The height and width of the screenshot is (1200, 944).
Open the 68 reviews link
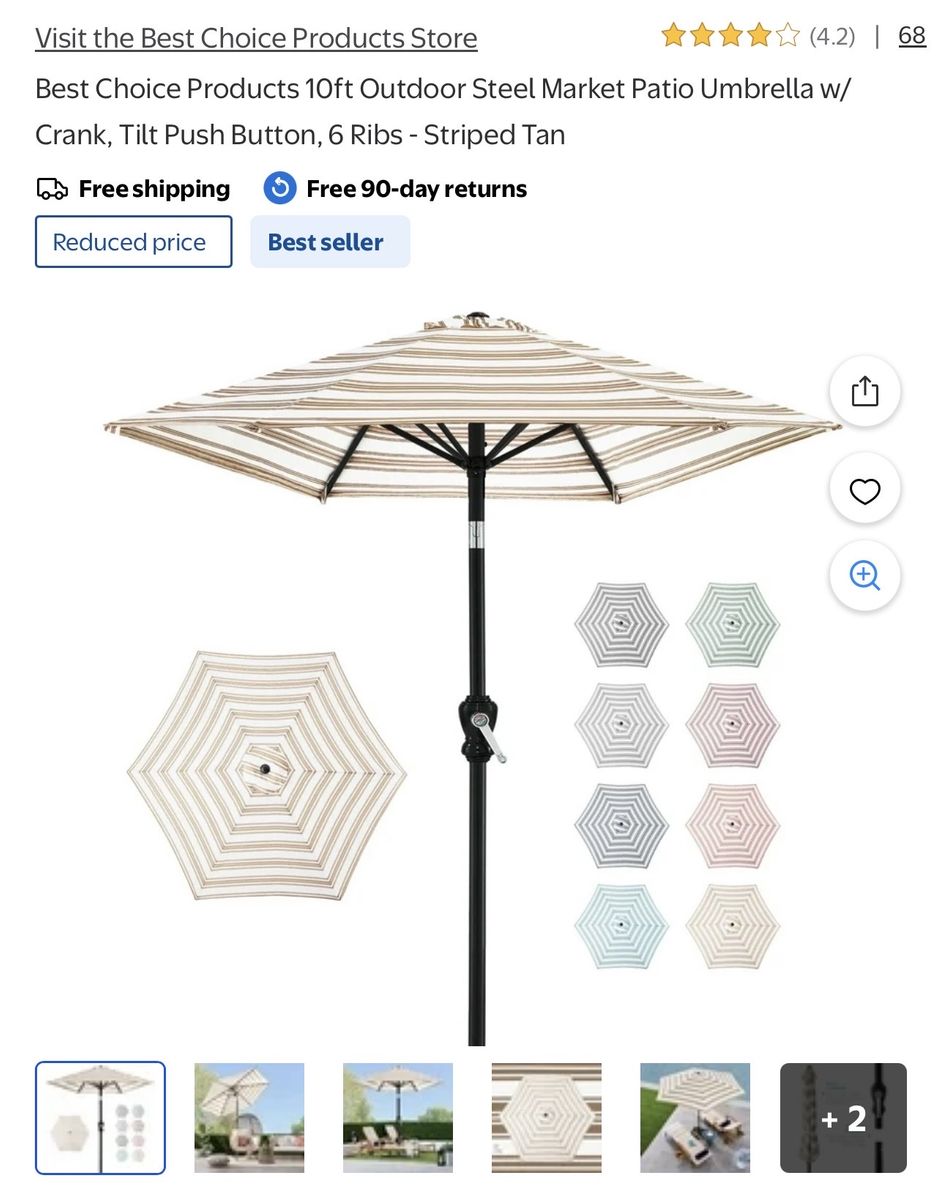pos(912,36)
